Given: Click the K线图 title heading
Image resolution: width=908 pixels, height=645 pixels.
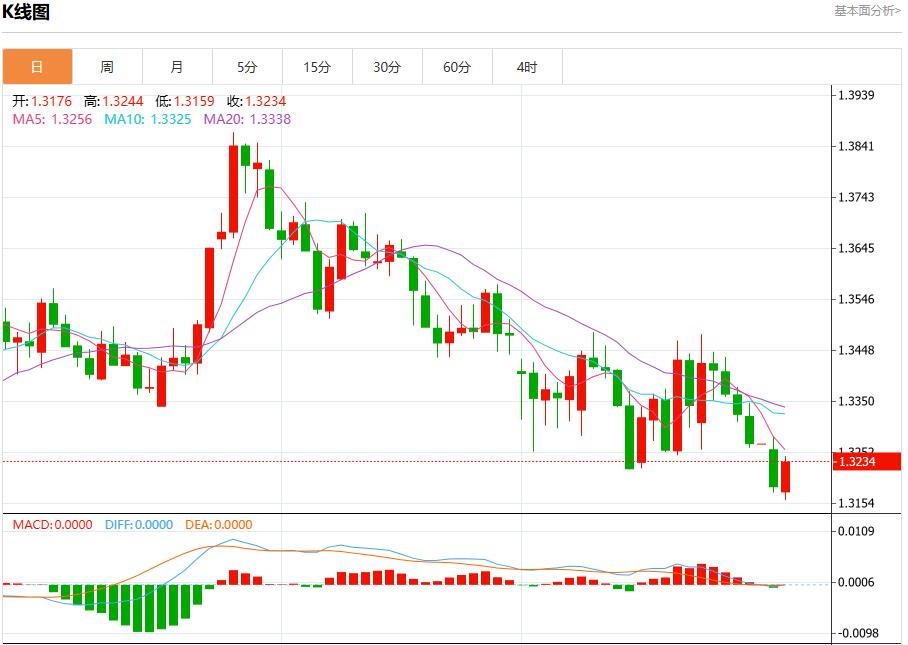Looking at the screenshot, I should [x=27, y=13].
